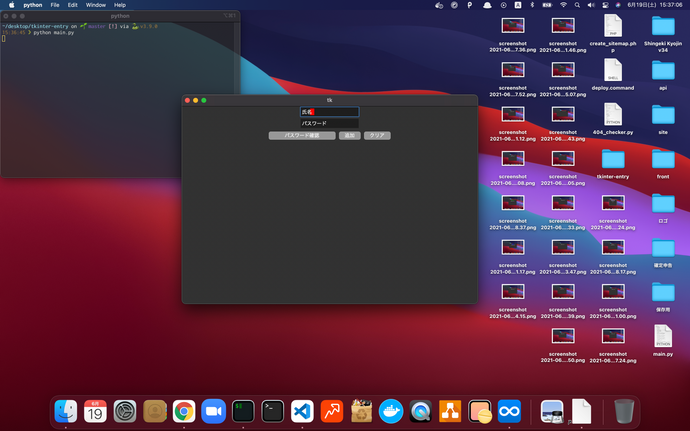
Task: Select the tkinter-entry folder on desktop
Action: point(613,163)
